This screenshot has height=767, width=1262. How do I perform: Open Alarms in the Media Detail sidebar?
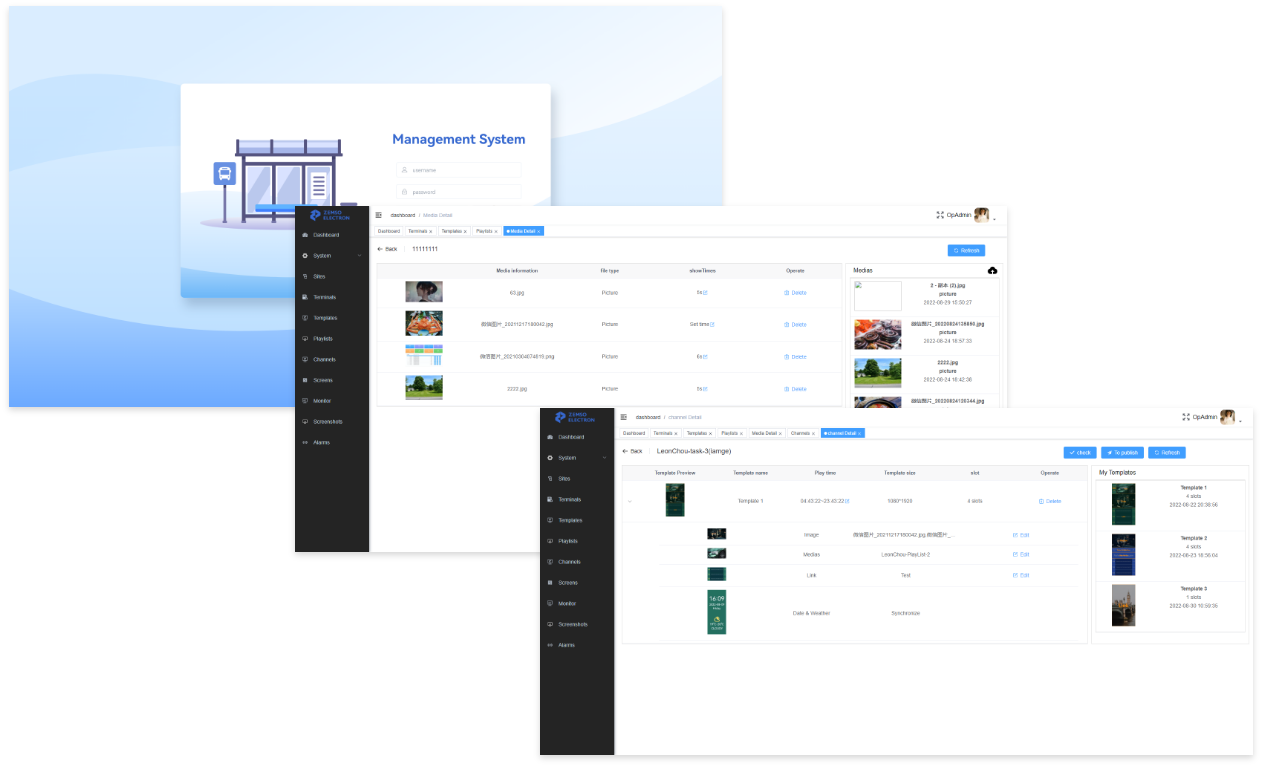[320, 442]
